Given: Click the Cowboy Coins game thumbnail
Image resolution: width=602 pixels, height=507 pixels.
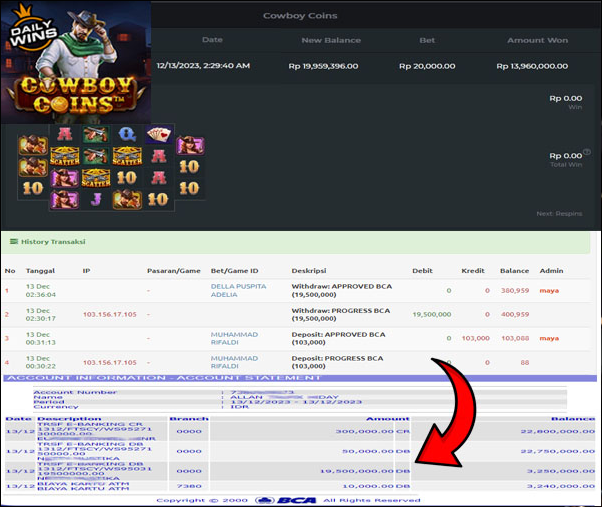Looking at the screenshot, I should point(76,62).
